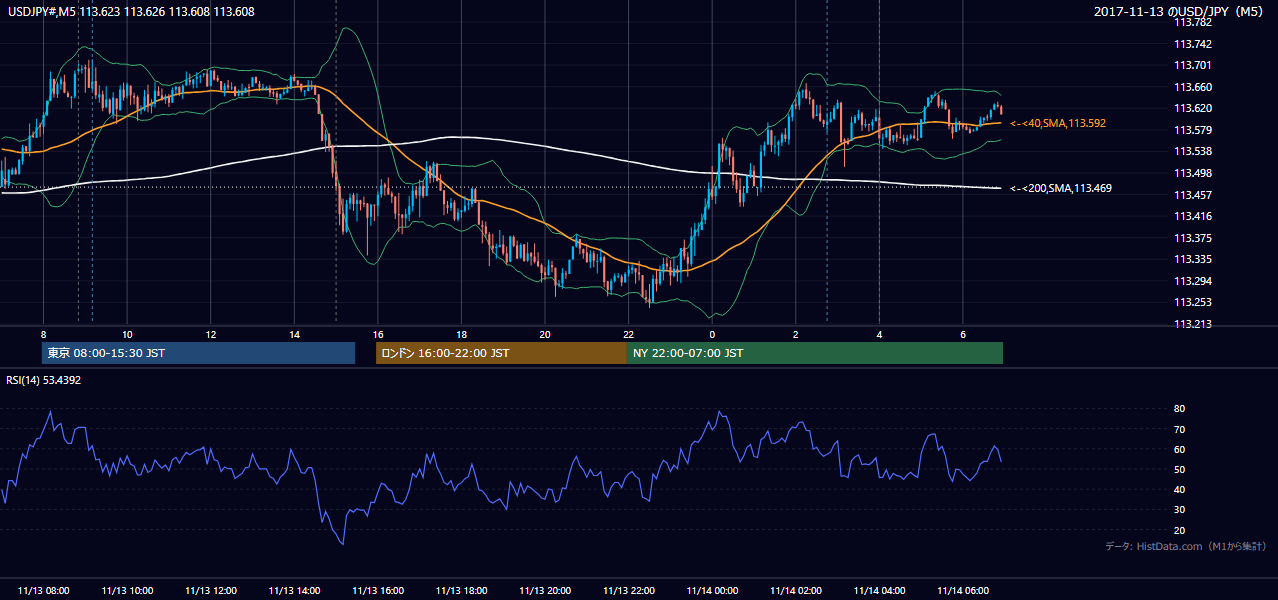Click the 113.782 price axis label

(x=1192, y=22)
